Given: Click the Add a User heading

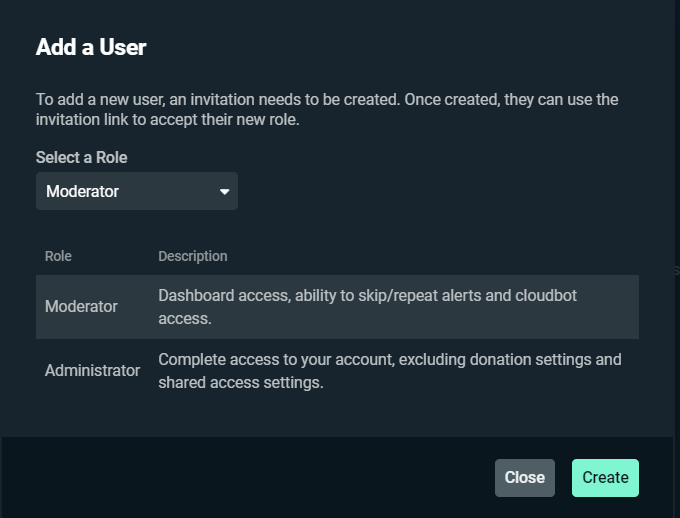Looking at the screenshot, I should tap(91, 47).
